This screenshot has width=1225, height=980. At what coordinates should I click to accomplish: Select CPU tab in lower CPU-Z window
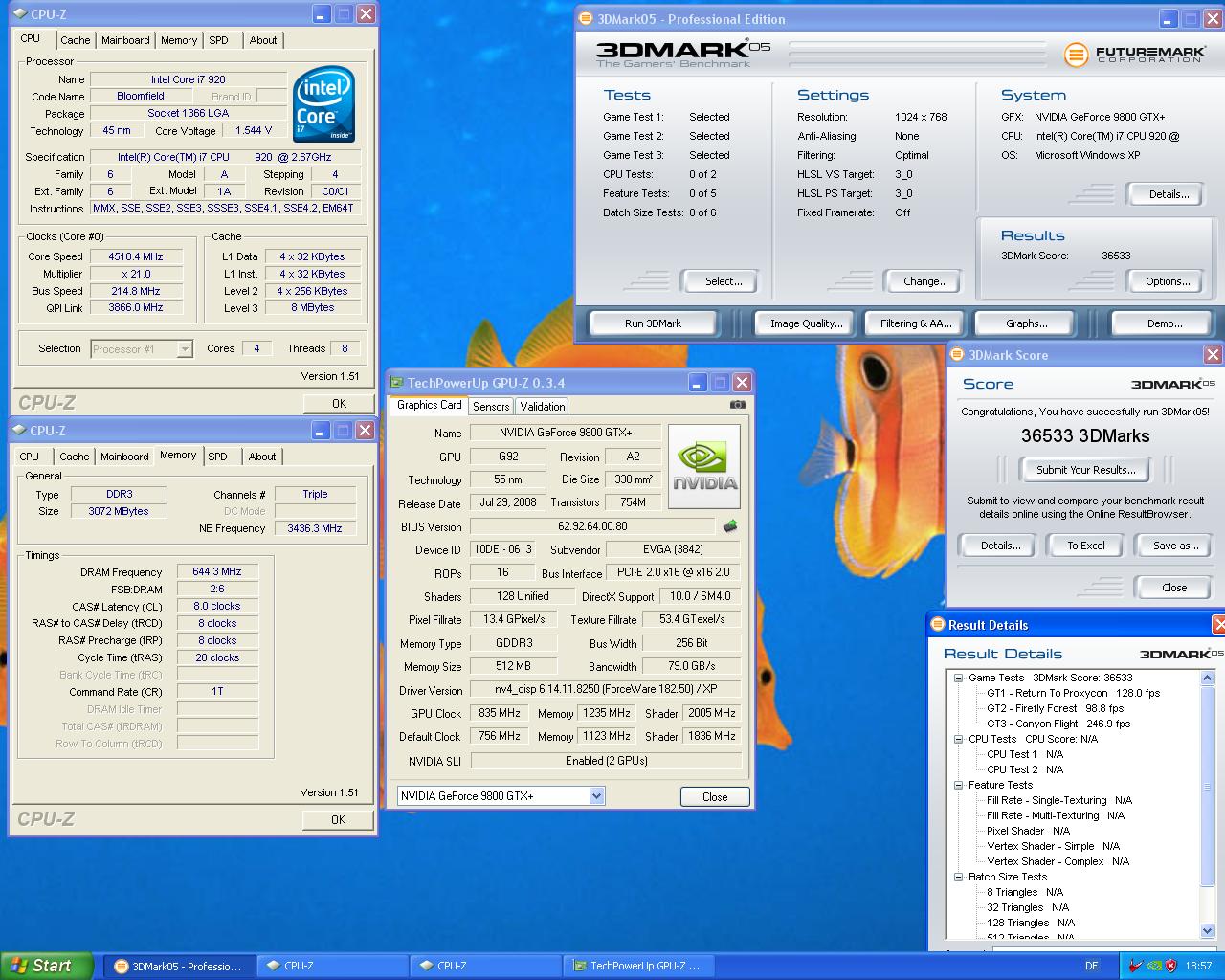click(x=30, y=457)
